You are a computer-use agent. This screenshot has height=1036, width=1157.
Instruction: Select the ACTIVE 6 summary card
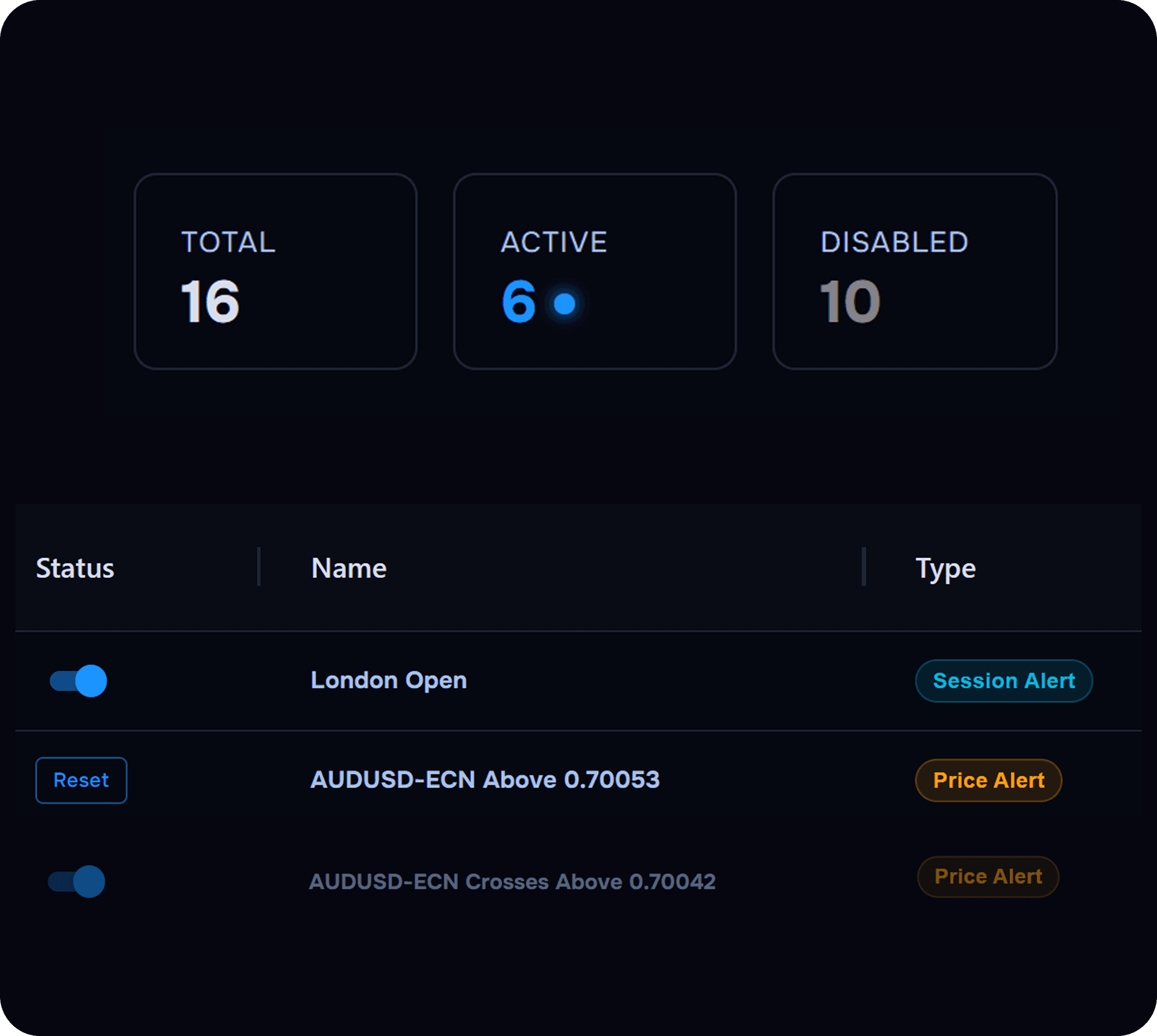pyautogui.click(x=595, y=272)
